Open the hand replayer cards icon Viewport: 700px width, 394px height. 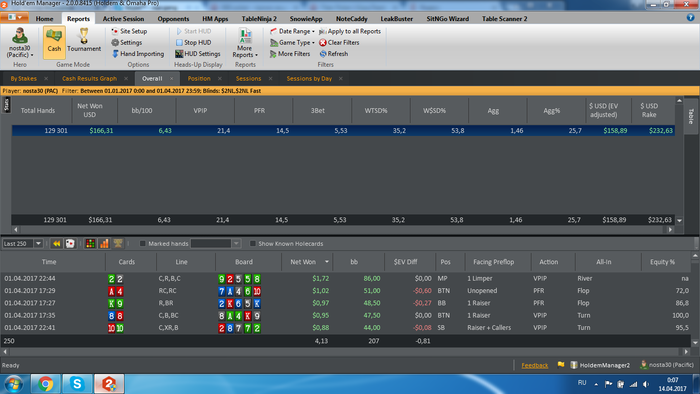[x=70, y=244]
